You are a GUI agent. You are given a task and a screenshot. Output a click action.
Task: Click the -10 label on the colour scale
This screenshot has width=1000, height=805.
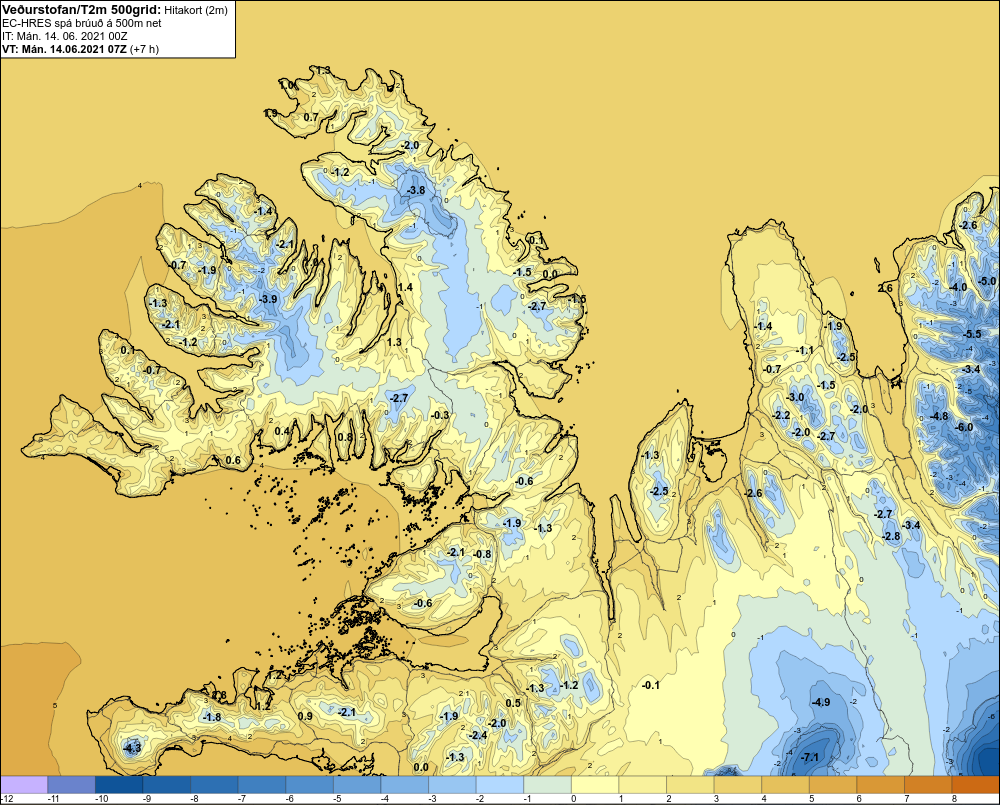pos(101,799)
